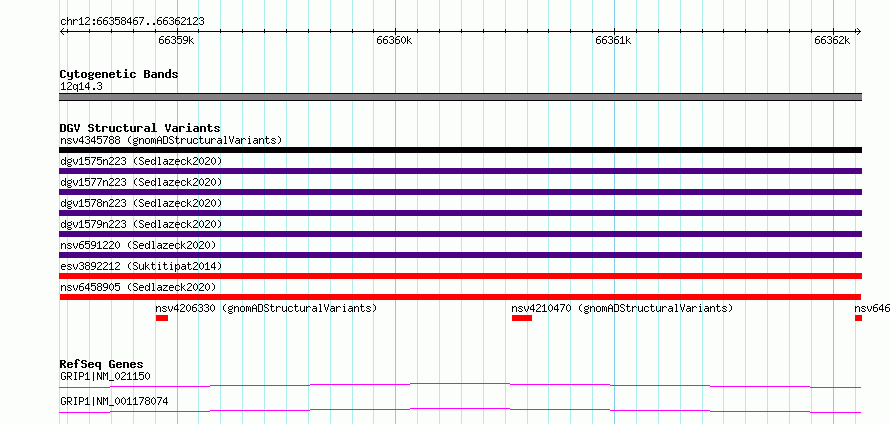Open the GRIP1|NM_021150 gene label
The width and height of the screenshot is (890, 424).
(x=105, y=376)
